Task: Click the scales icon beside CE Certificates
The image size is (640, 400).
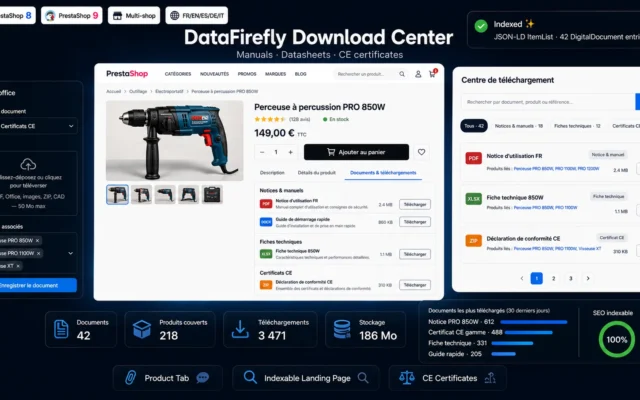Action: tap(407, 378)
